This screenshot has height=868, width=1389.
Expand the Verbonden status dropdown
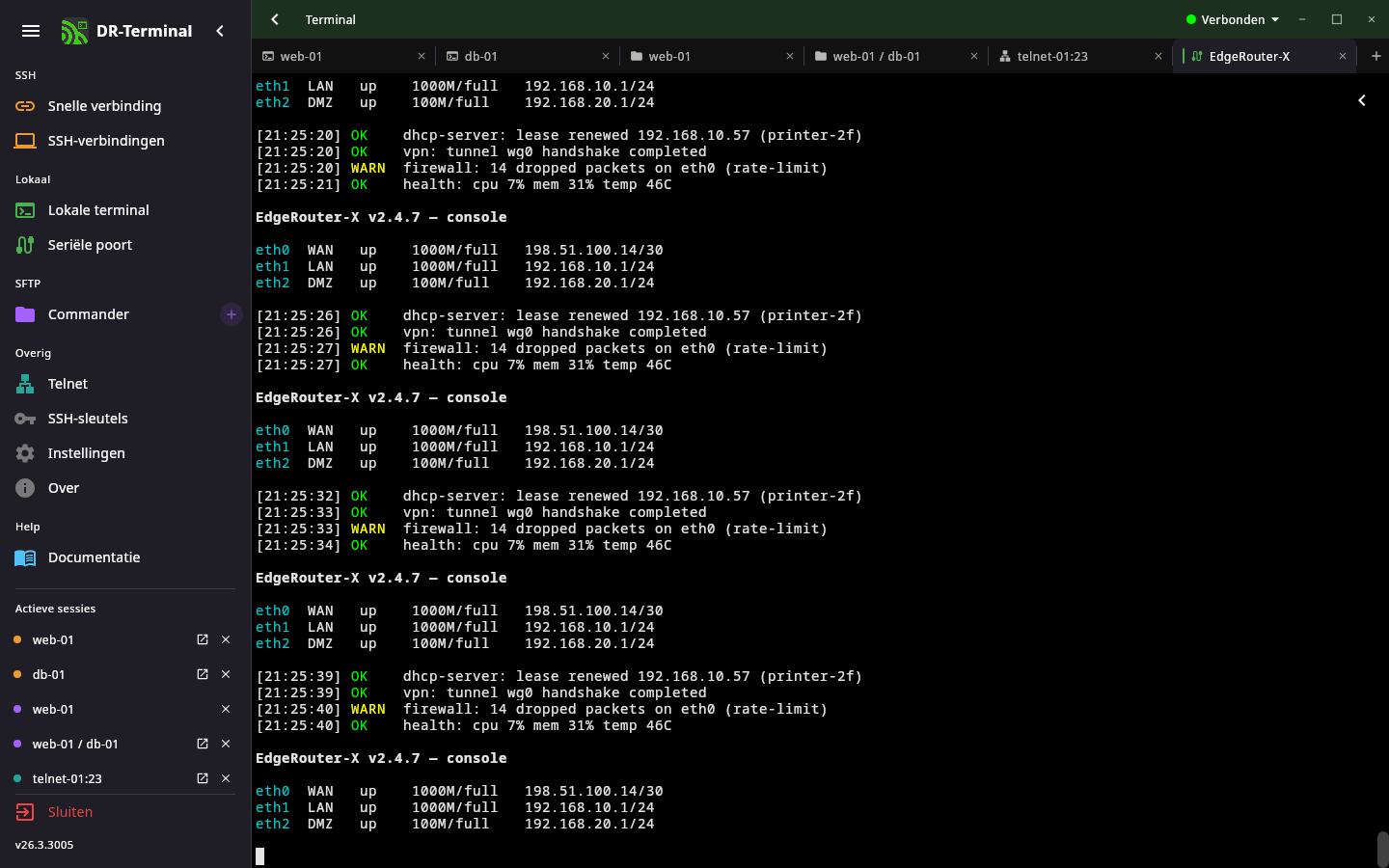[x=1233, y=19]
